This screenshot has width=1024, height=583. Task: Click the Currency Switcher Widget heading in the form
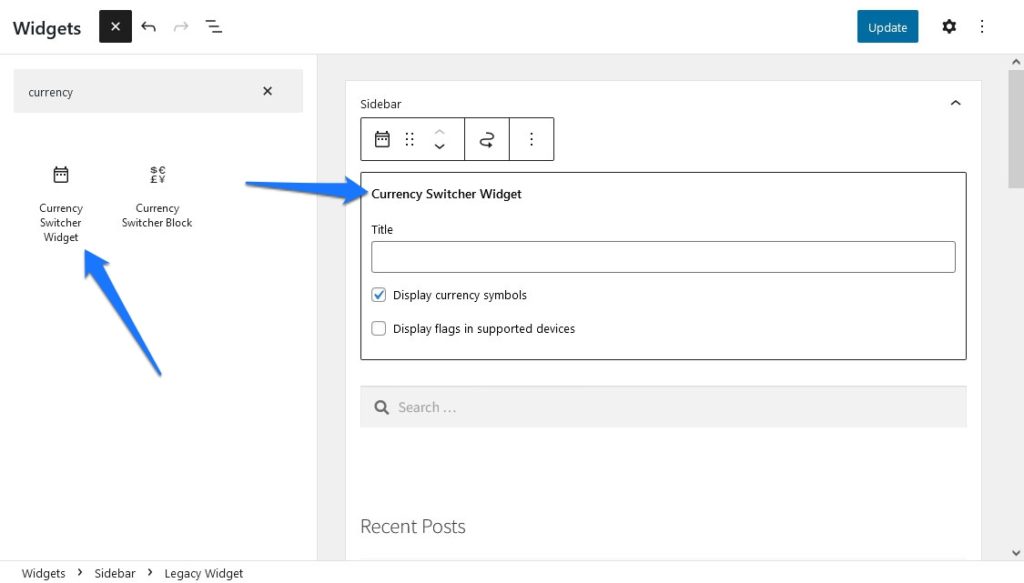446,194
